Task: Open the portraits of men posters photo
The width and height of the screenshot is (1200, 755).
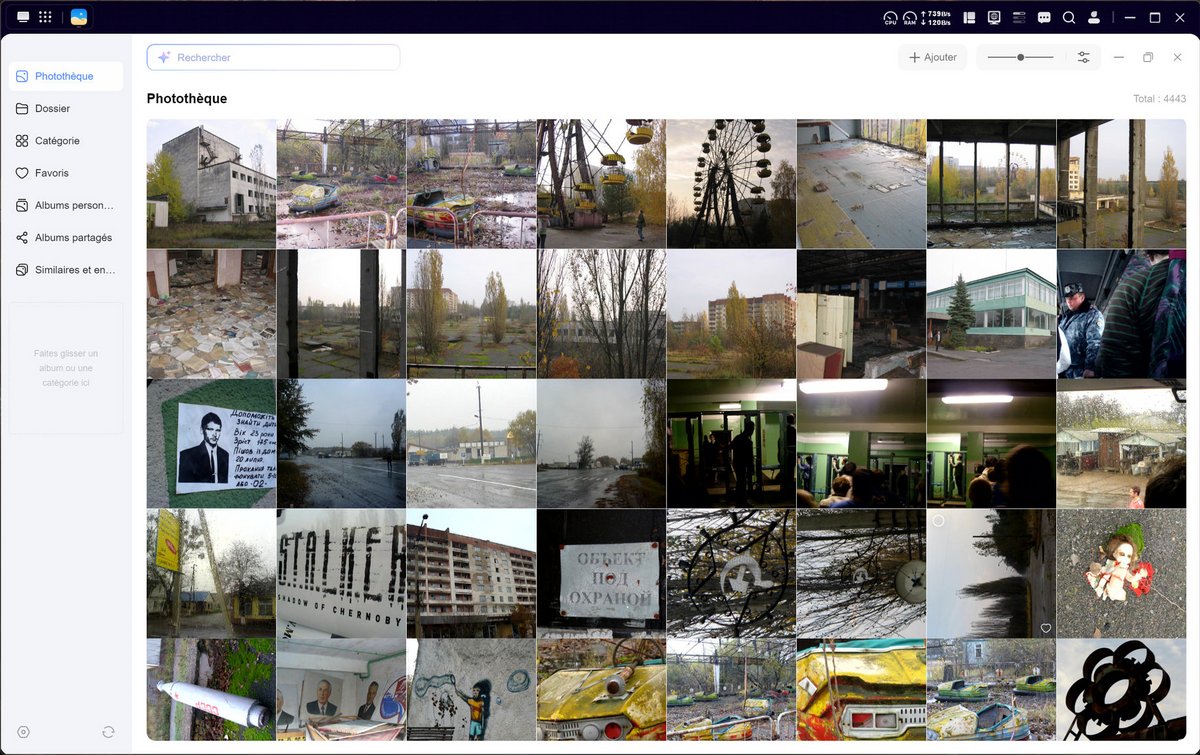Action: point(341,690)
